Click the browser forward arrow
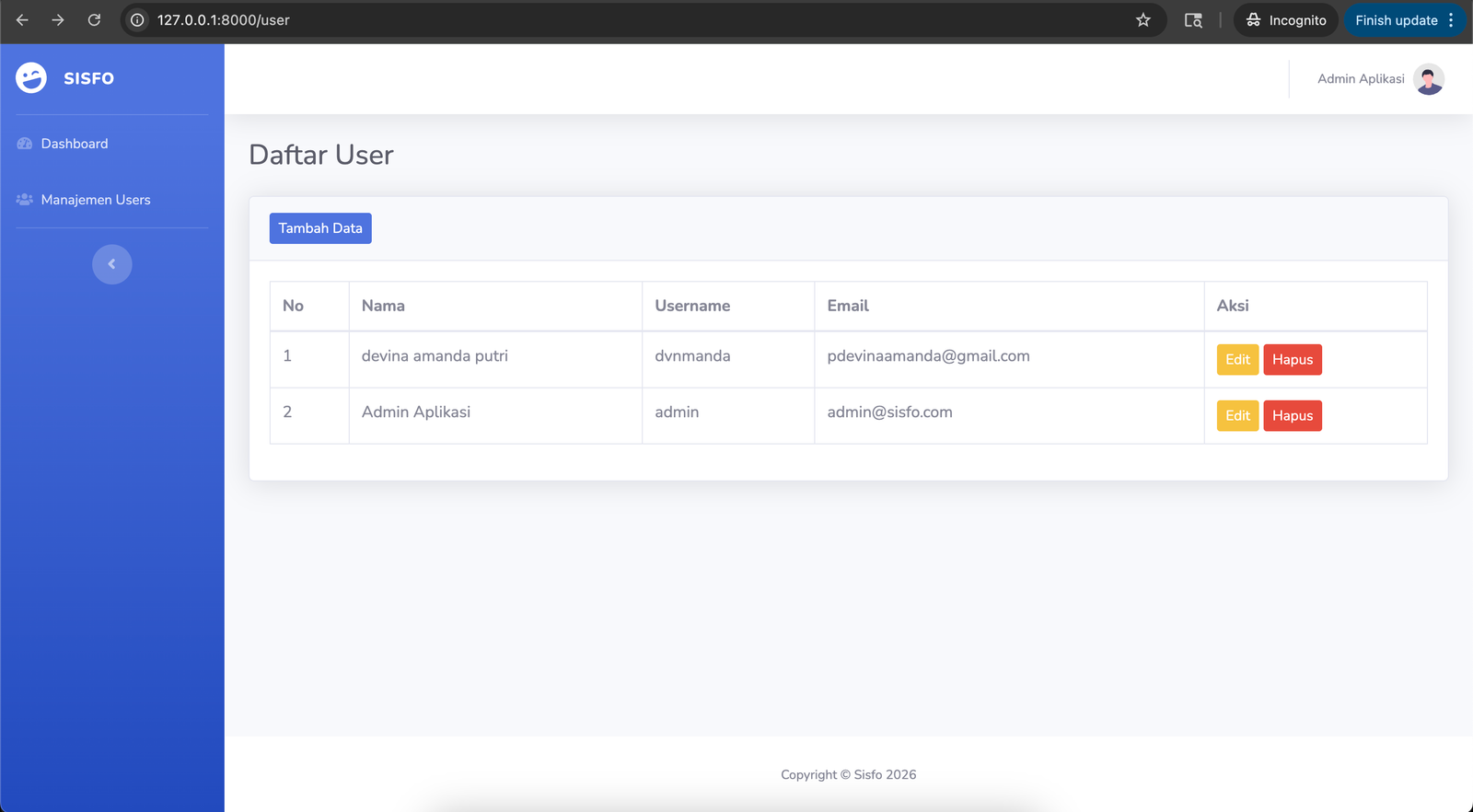The width and height of the screenshot is (1473, 812). point(58,20)
